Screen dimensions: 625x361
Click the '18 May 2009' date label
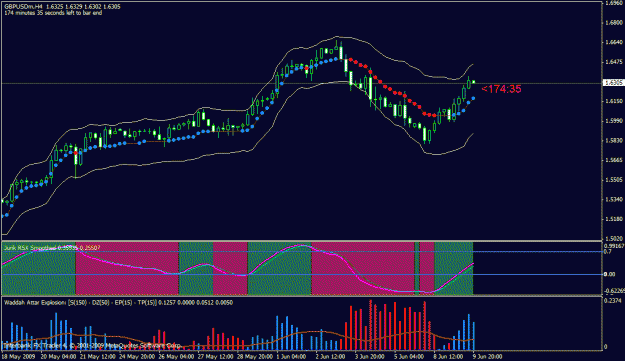(18, 356)
